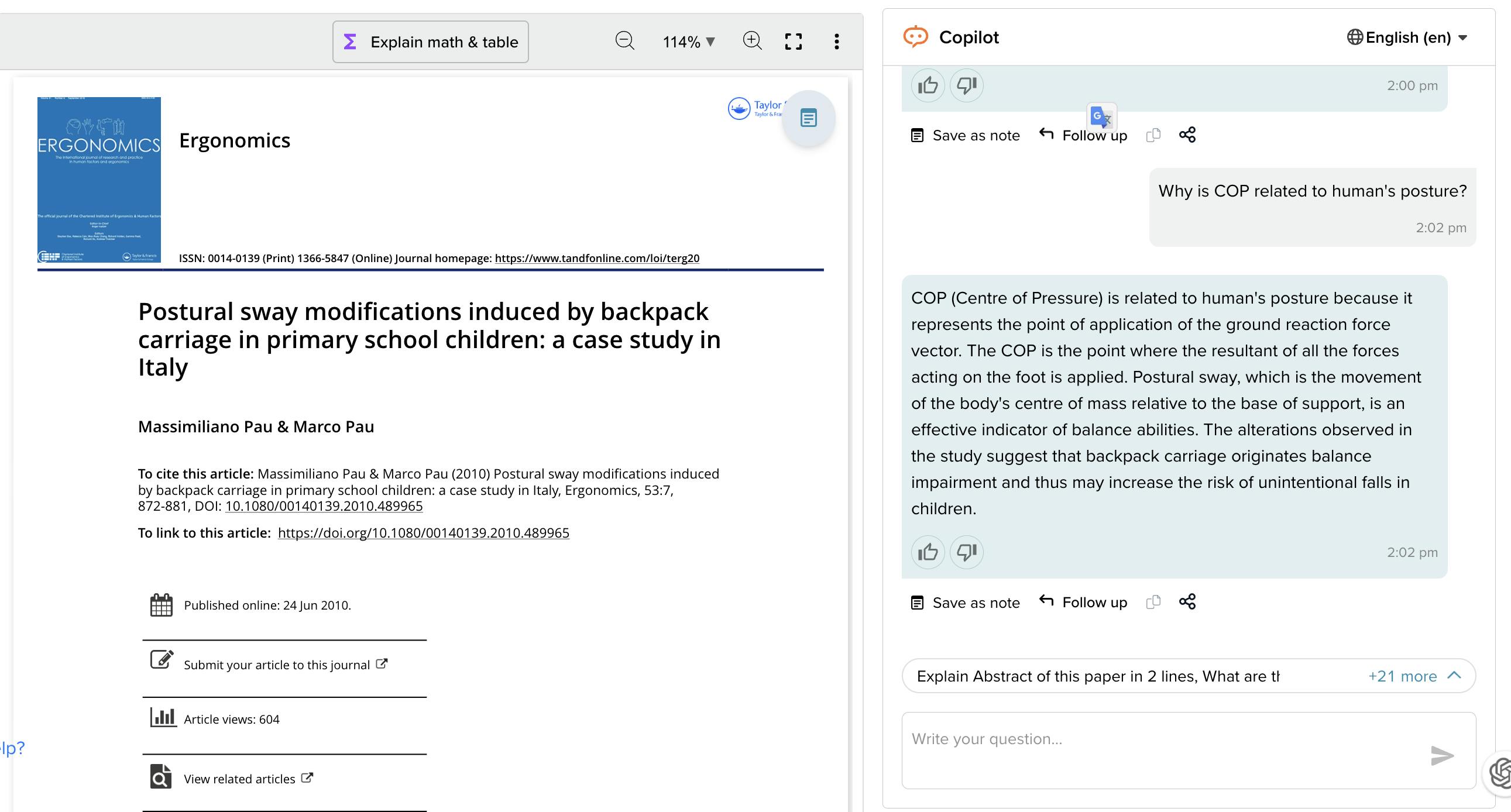Click the Explain math & table button
The width and height of the screenshot is (1511, 812).
click(x=431, y=42)
